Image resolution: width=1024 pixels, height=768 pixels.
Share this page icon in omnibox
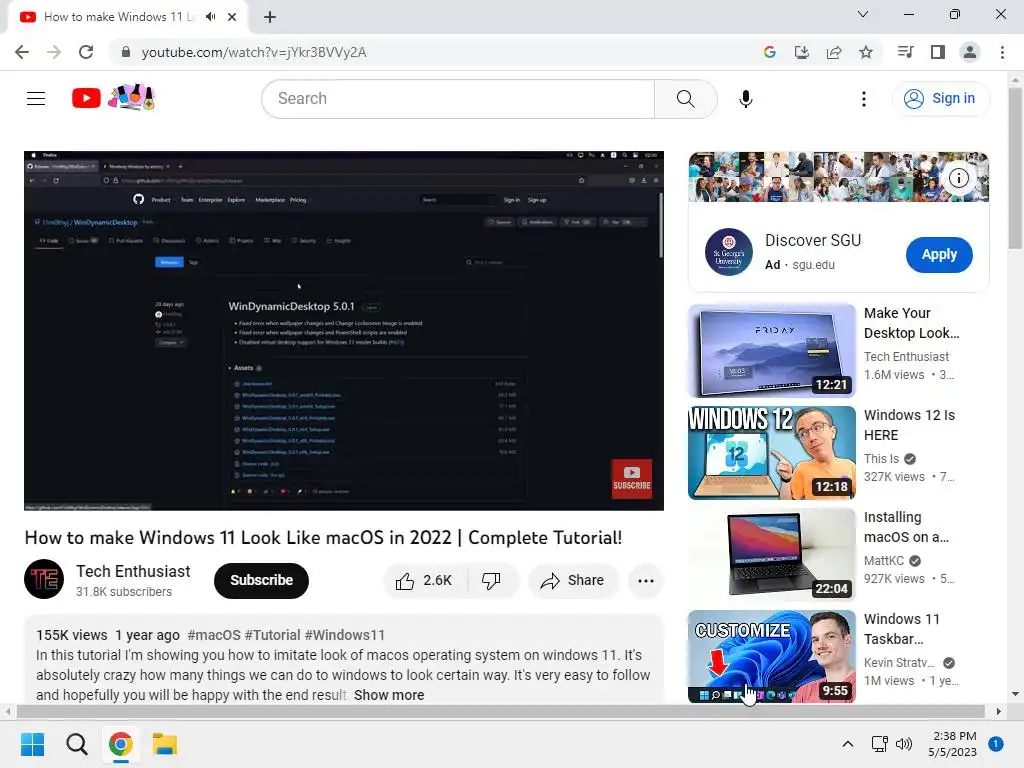[x=834, y=52]
